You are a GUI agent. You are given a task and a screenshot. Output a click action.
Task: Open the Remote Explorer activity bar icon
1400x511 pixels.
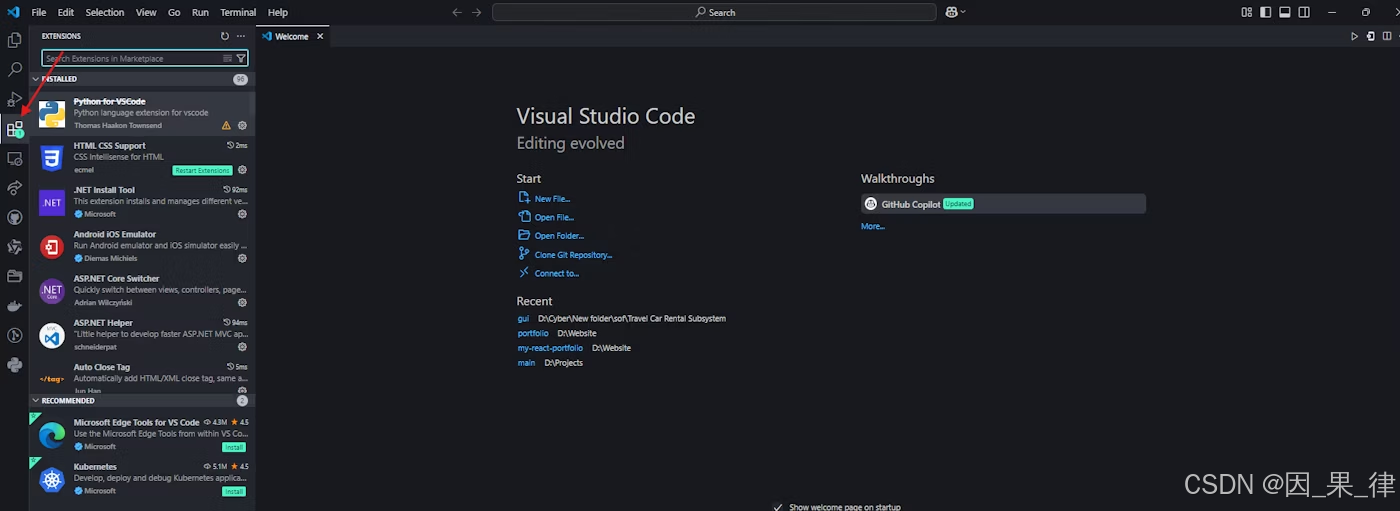pos(15,158)
